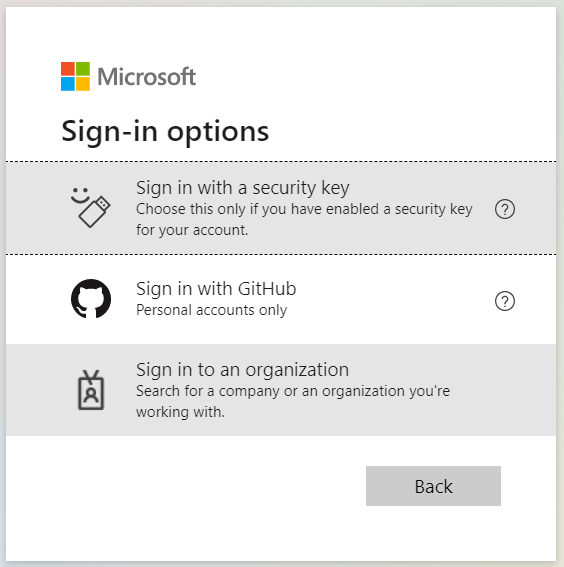Click the "Sign-in options" heading
564x567 pixels.
pos(165,132)
